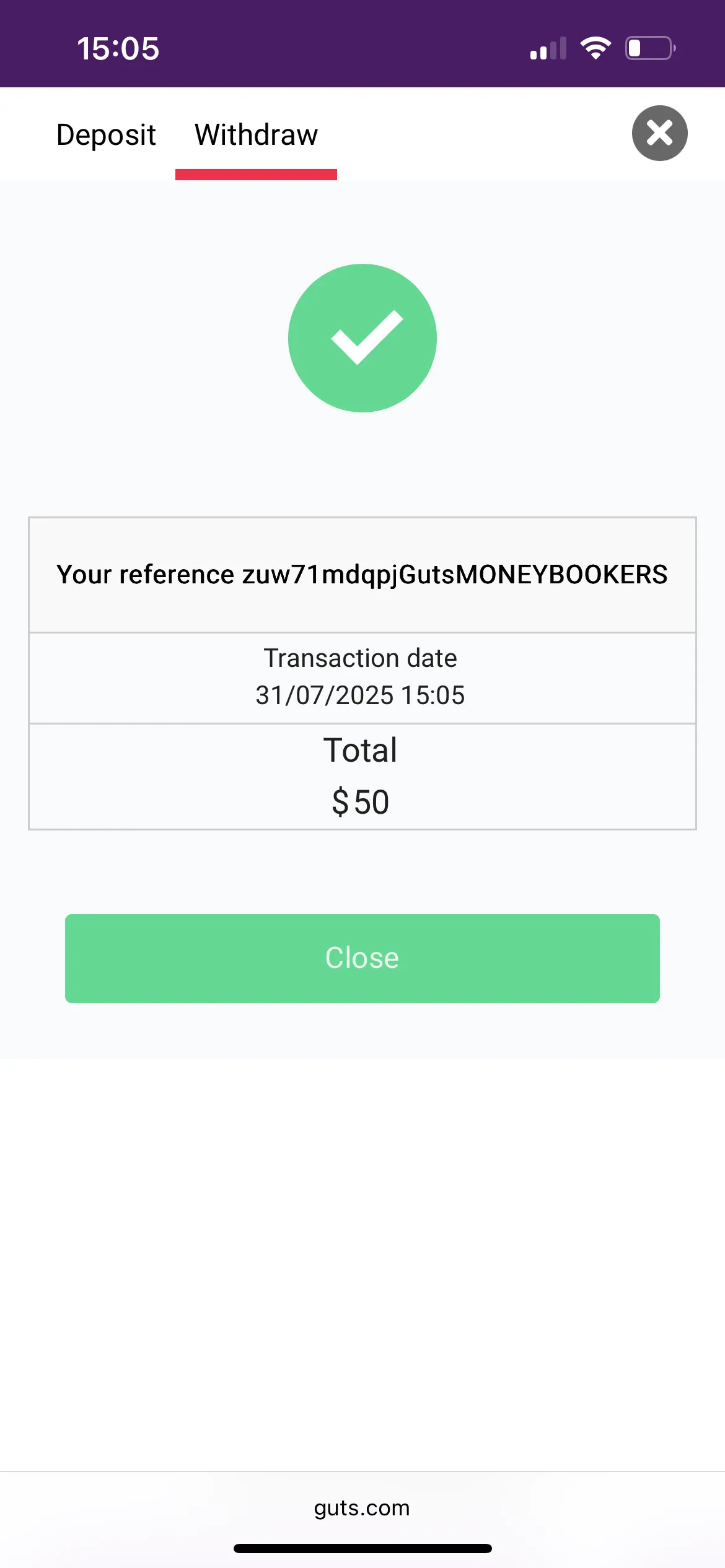Tap the 'Transaction date' label
This screenshot has height=1568, width=725.
point(361,658)
